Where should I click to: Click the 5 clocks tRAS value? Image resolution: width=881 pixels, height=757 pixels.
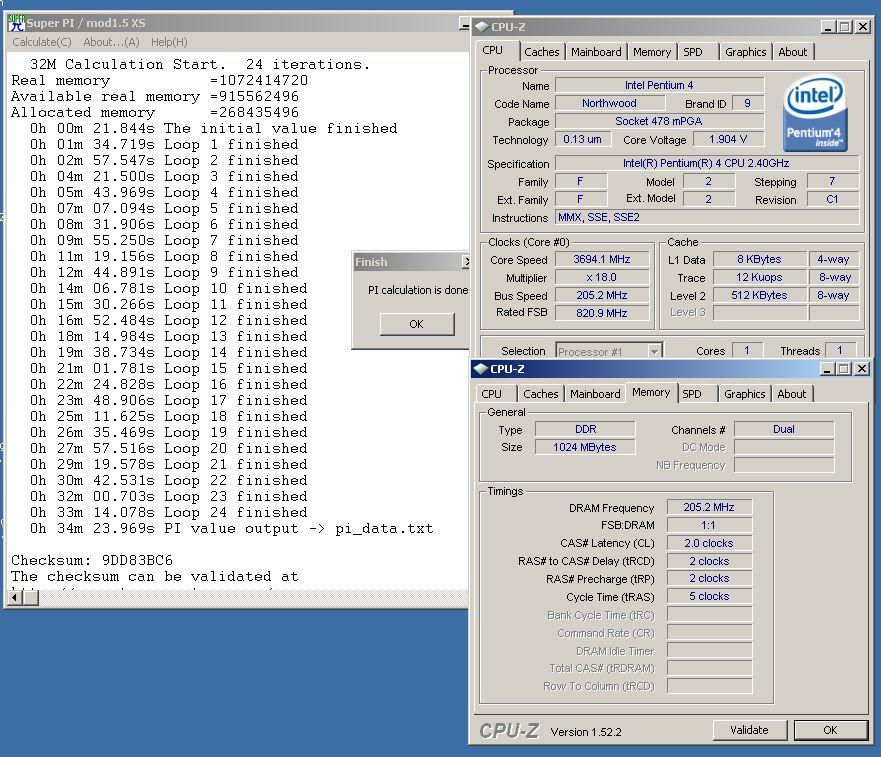[x=709, y=596]
